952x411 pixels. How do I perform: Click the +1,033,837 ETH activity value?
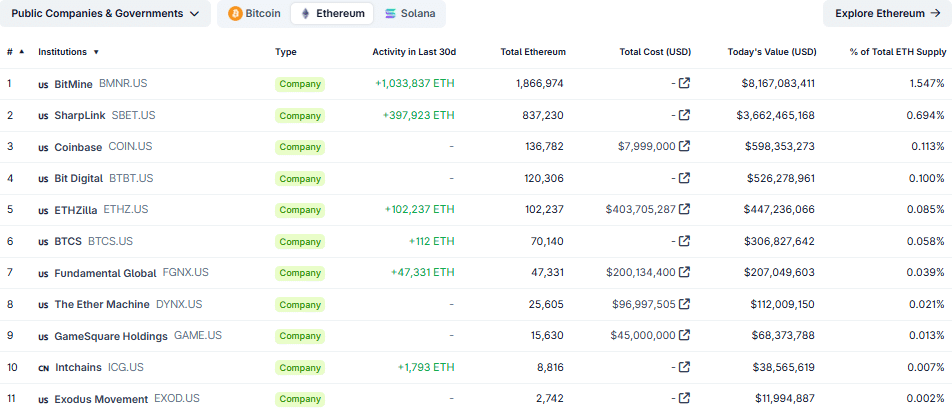click(x=415, y=83)
